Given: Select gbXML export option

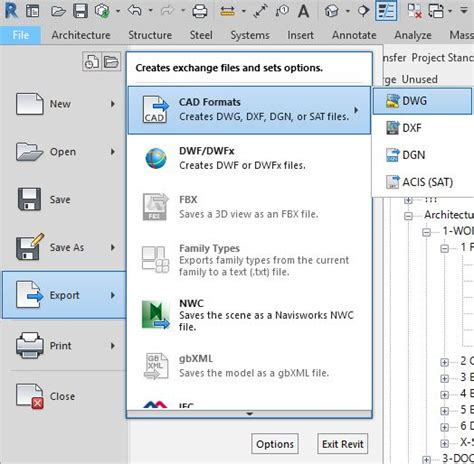Looking at the screenshot, I should [249, 366].
